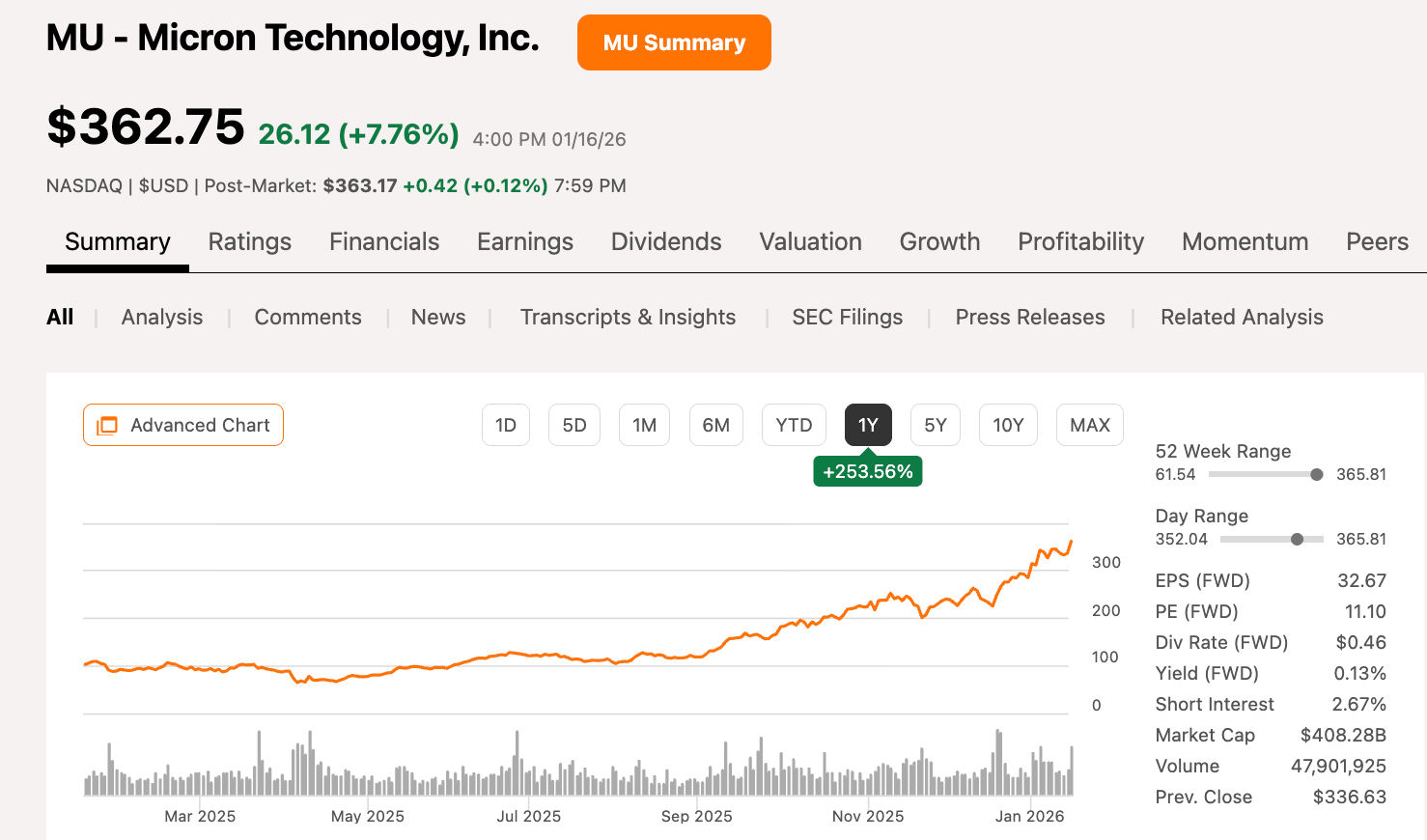This screenshot has height=840, width=1427.
Task: Click the MU Summary button
Action: click(674, 42)
